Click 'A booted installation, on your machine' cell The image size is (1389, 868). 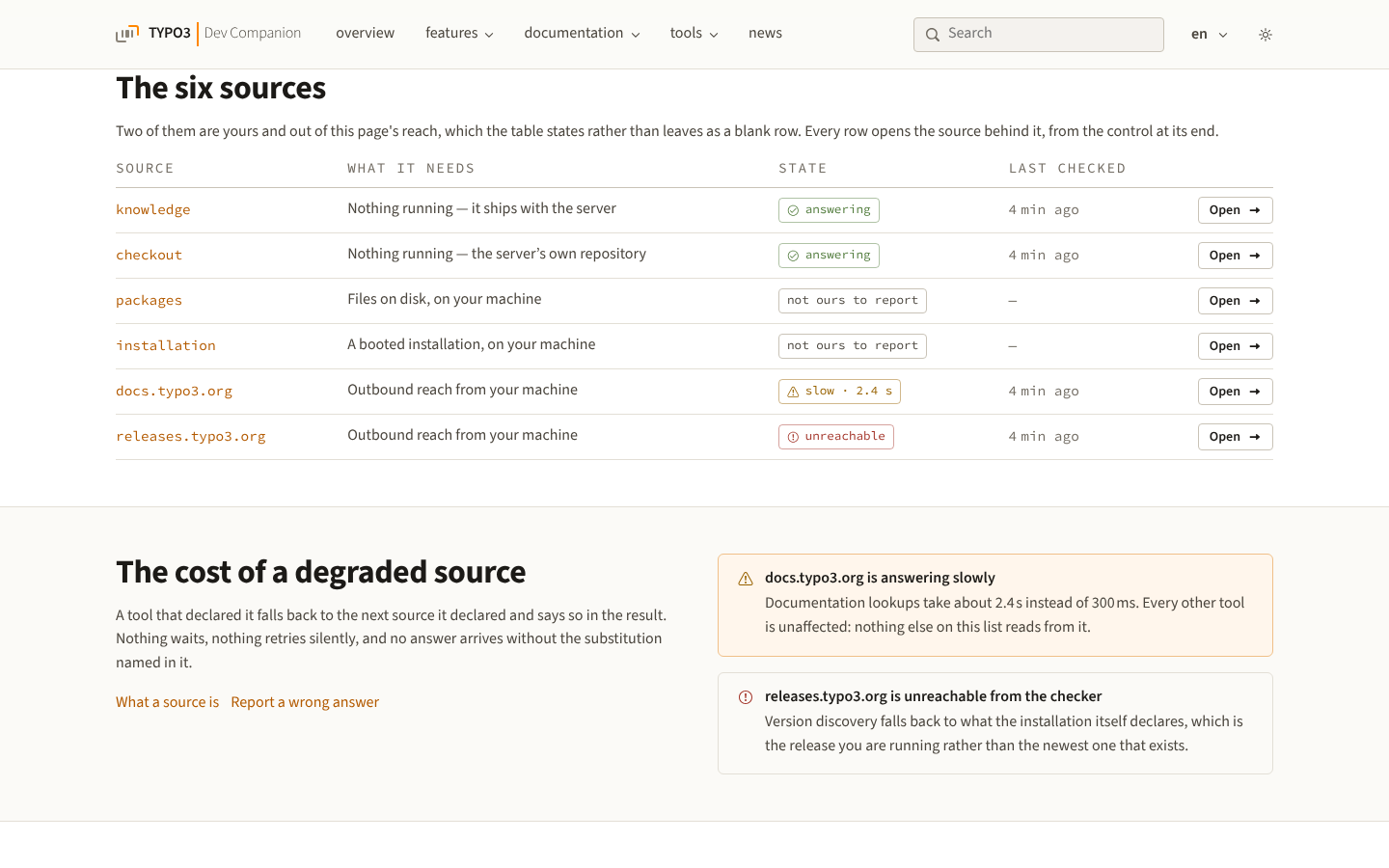[x=471, y=344]
